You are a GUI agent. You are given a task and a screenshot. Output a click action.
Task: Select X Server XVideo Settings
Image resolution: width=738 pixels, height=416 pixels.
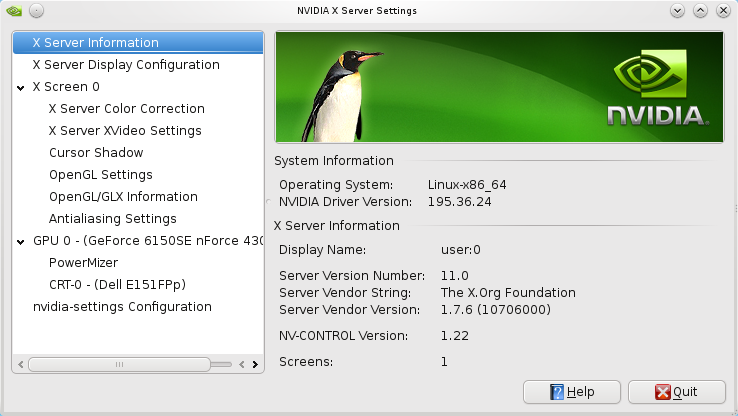125,131
